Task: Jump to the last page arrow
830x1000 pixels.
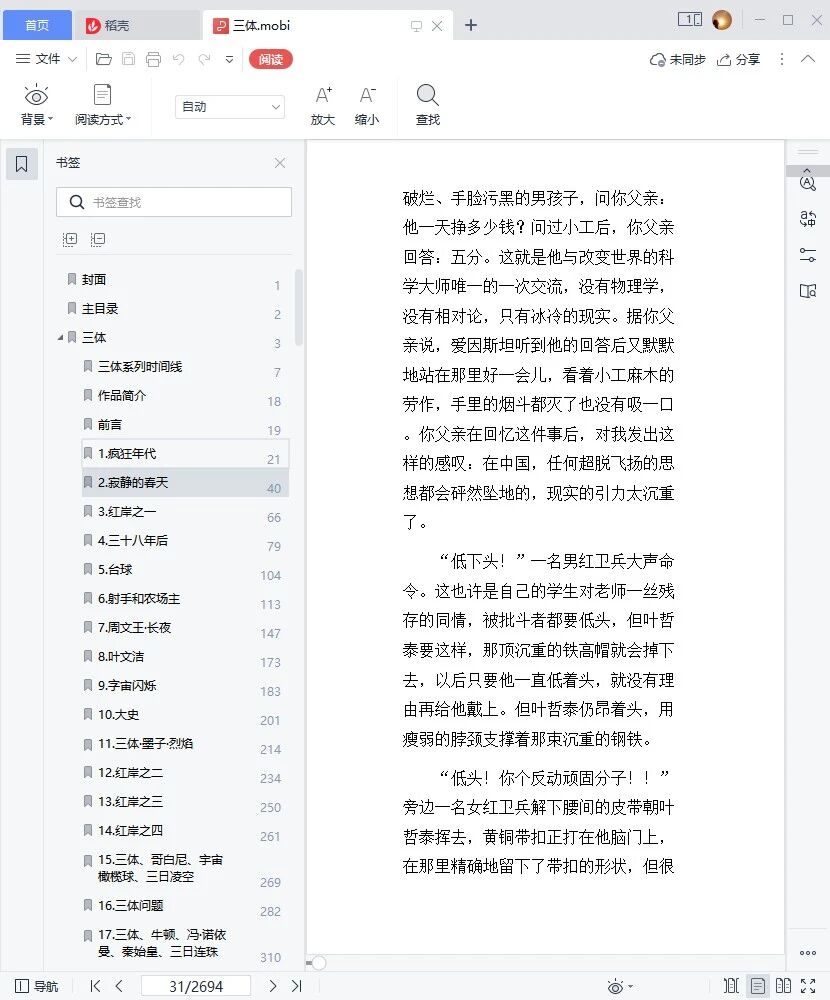Action: [297, 986]
